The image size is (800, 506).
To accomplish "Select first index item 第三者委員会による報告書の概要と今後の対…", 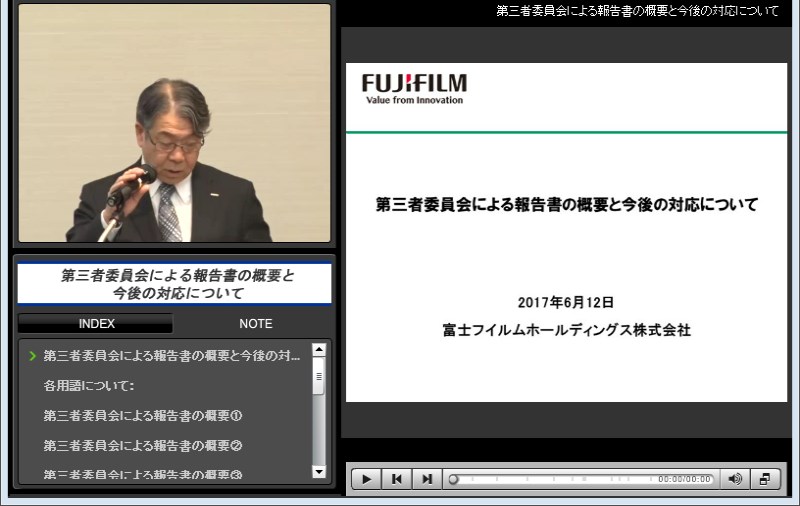I will click(171, 356).
